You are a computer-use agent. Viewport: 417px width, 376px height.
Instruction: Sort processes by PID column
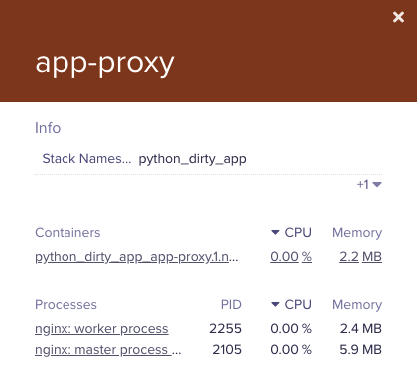tap(231, 305)
